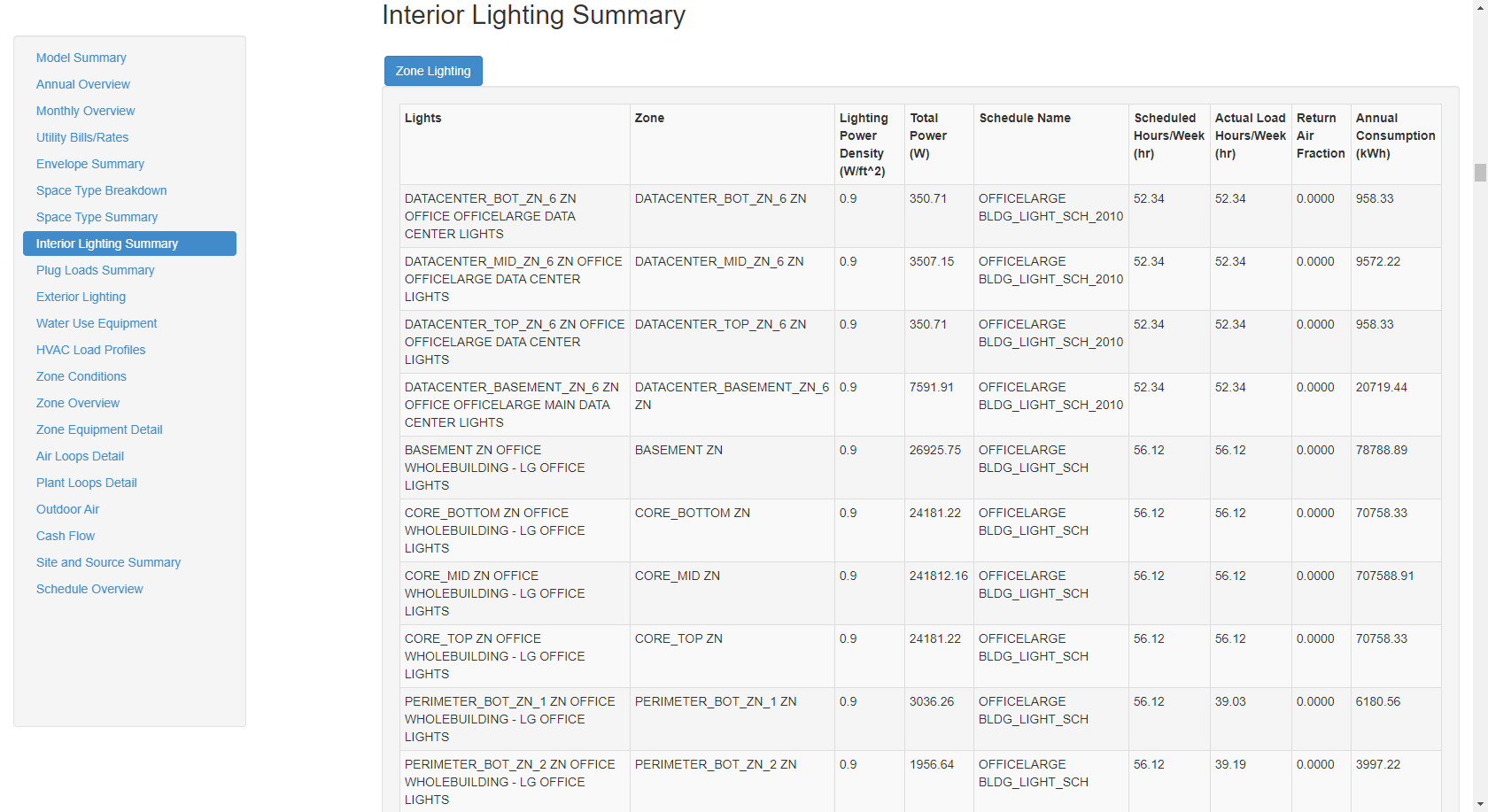View Site and Source Summary
Screen dimensions: 1488x812
click(x=108, y=562)
